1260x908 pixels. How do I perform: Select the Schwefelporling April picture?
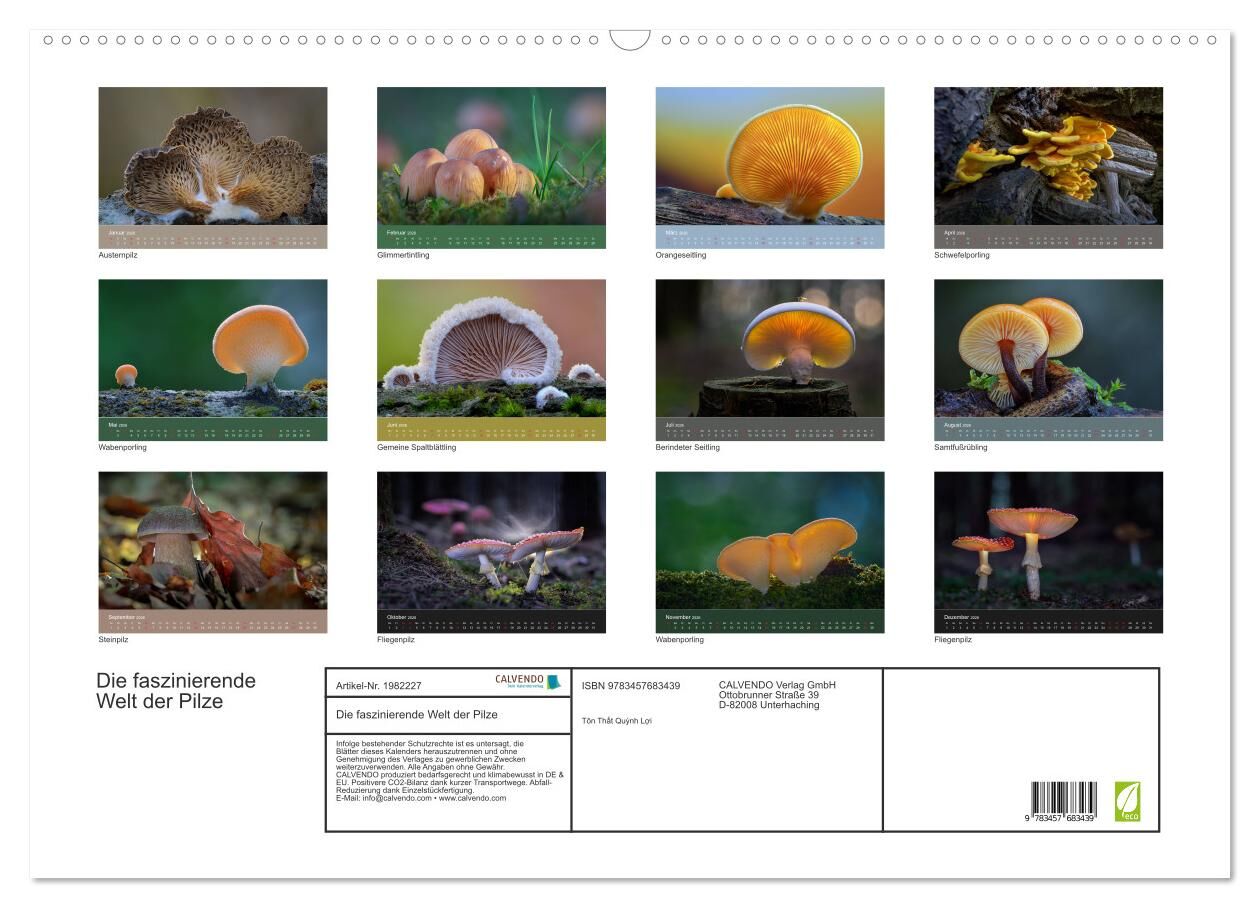click(1048, 156)
